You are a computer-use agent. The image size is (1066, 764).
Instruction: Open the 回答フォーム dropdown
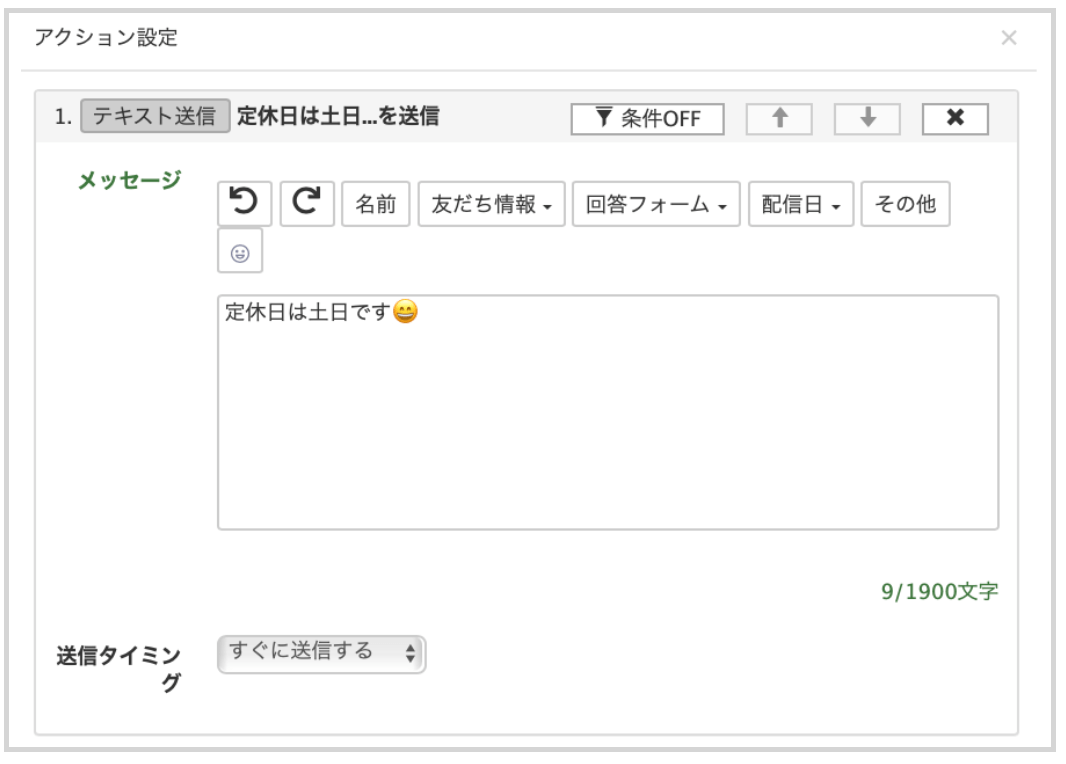tap(655, 204)
